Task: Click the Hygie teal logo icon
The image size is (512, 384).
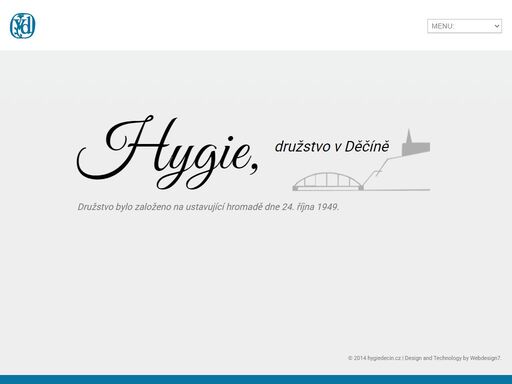Action: [x=22, y=26]
